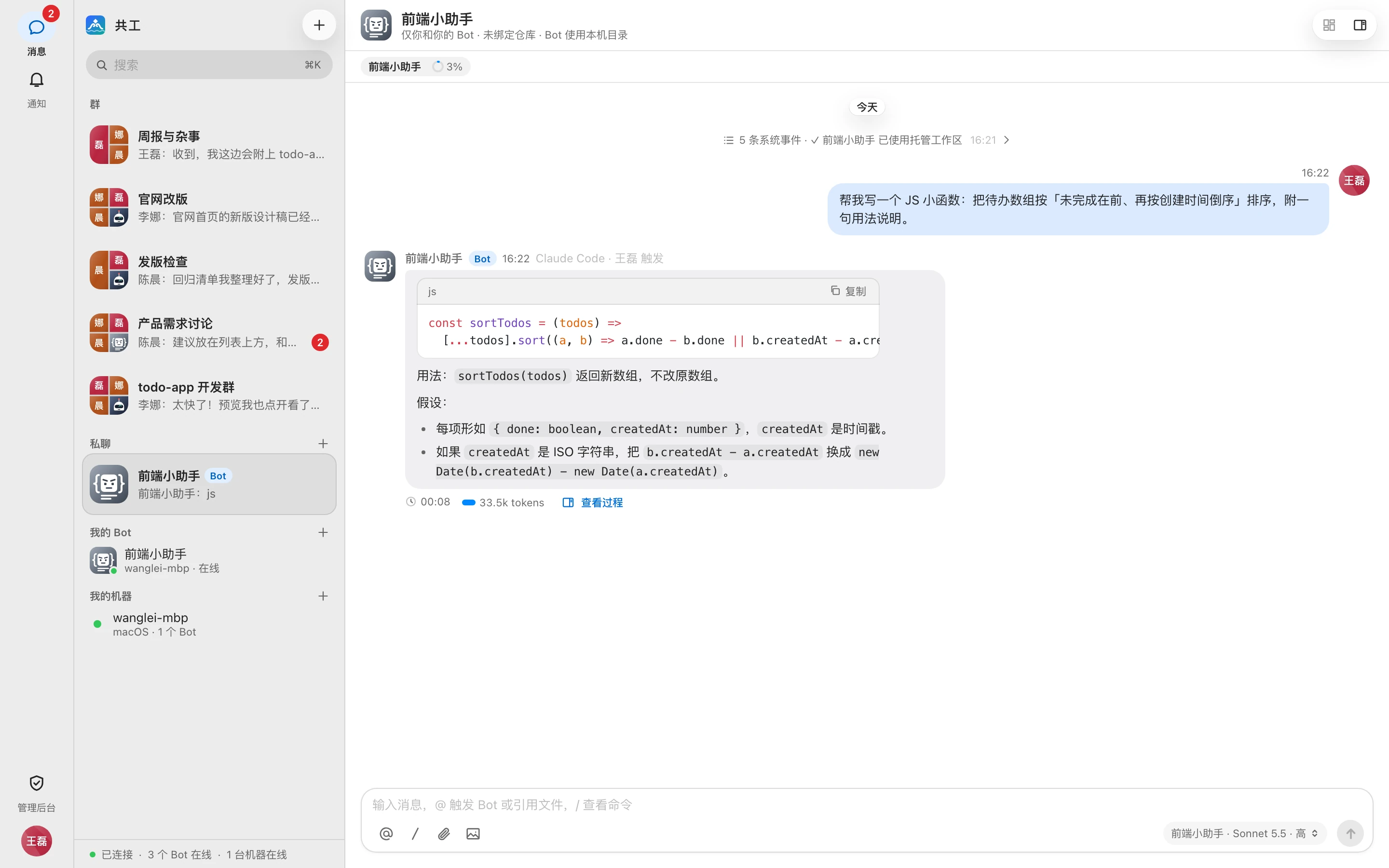Add a new private chat in 私聊
The height and width of the screenshot is (868, 1389).
point(323,443)
